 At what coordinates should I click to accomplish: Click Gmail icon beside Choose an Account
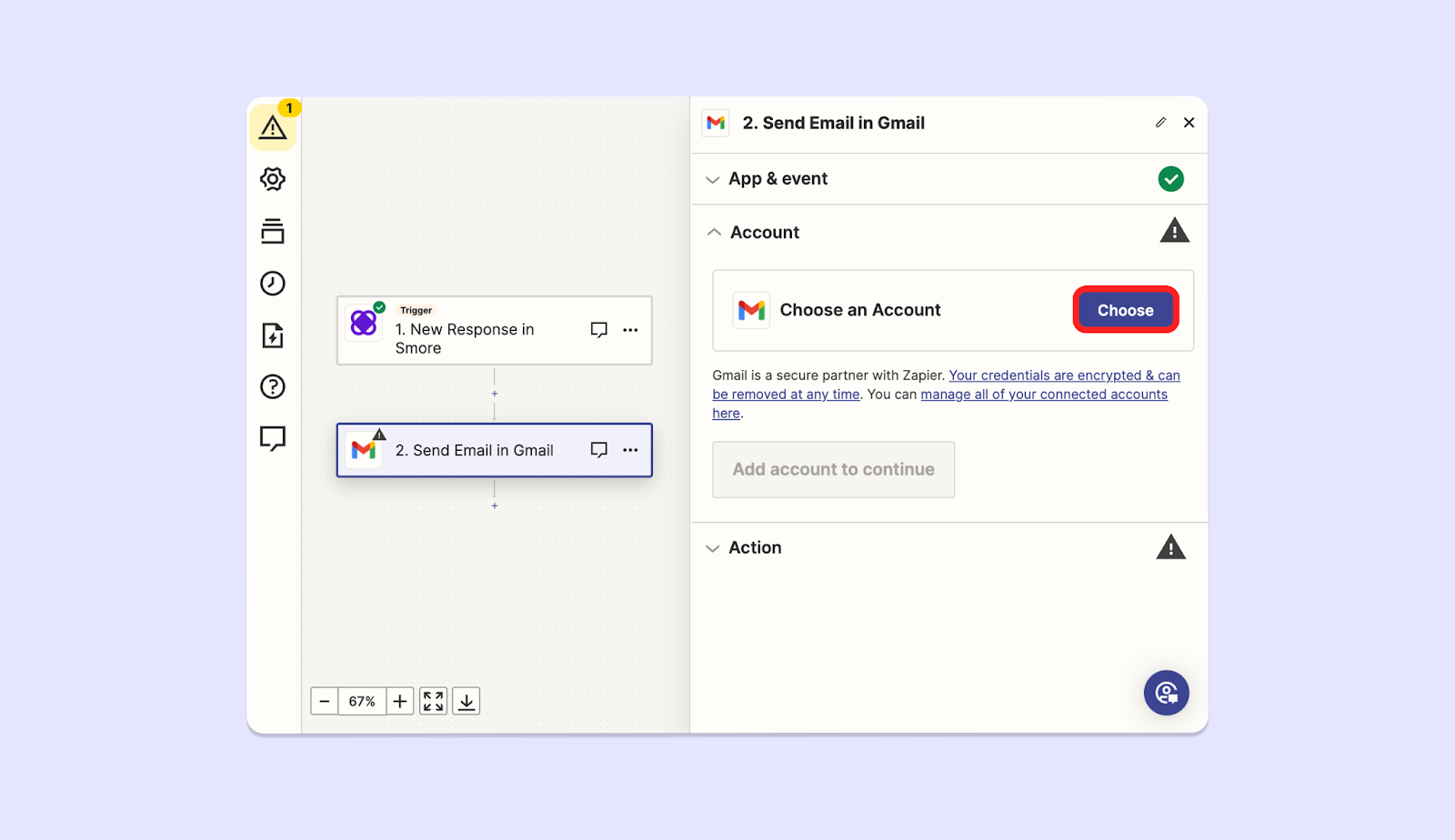[751, 310]
